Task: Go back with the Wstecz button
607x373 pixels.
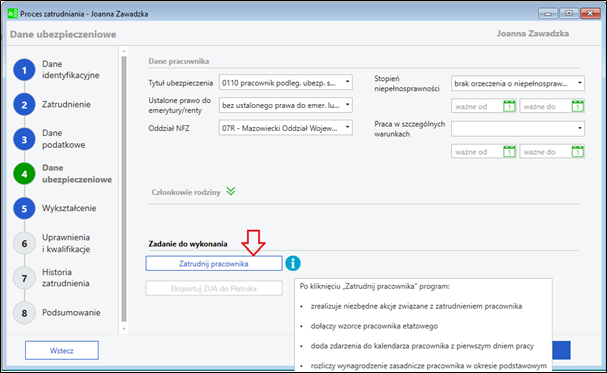Action: [62, 351]
